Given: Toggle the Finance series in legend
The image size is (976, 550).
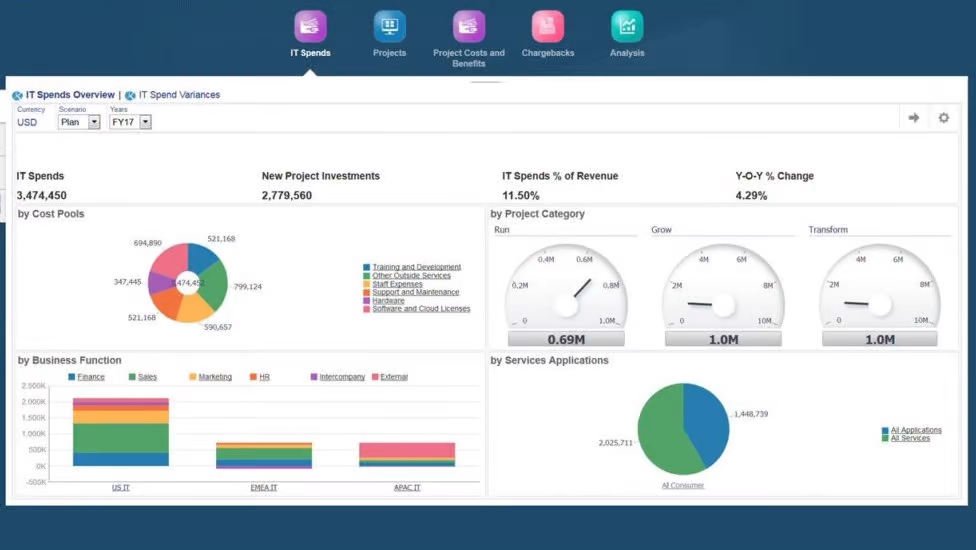Looking at the screenshot, I should pos(91,377).
